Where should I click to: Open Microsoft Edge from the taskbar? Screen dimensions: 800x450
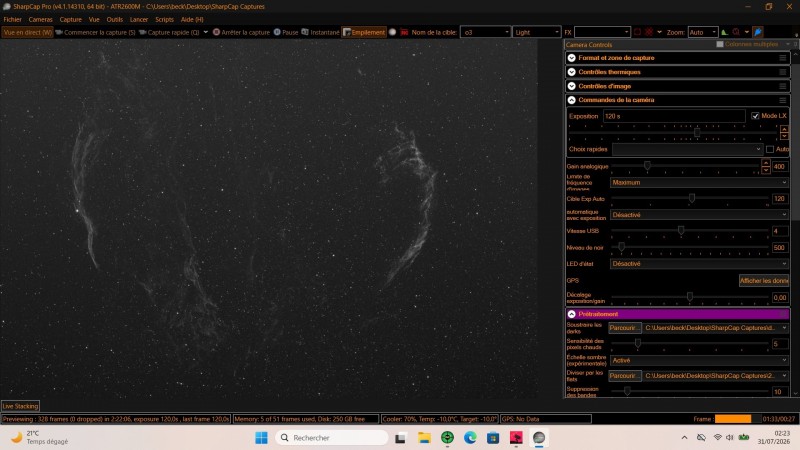point(470,438)
